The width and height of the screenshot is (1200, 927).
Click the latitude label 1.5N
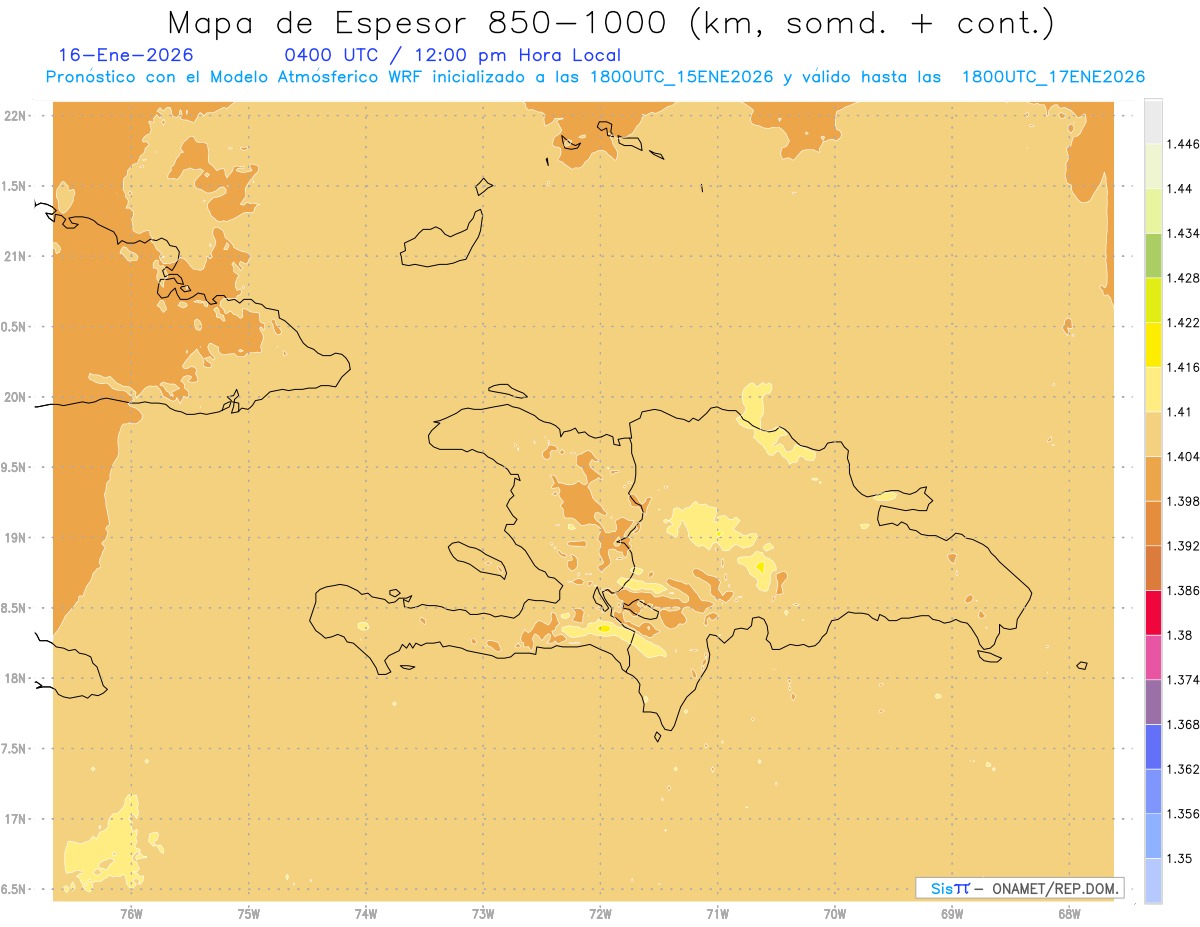pyautogui.click(x=15, y=186)
